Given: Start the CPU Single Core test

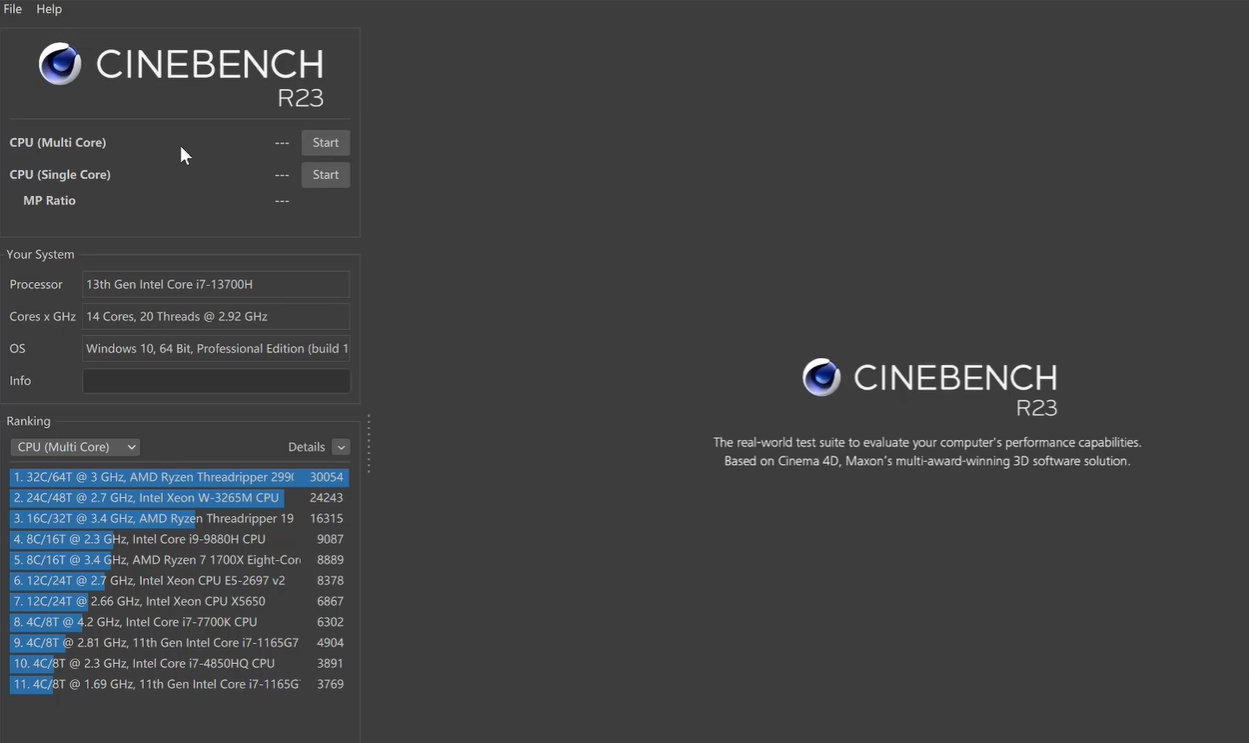Looking at the screenshot, I should point(326,175).
